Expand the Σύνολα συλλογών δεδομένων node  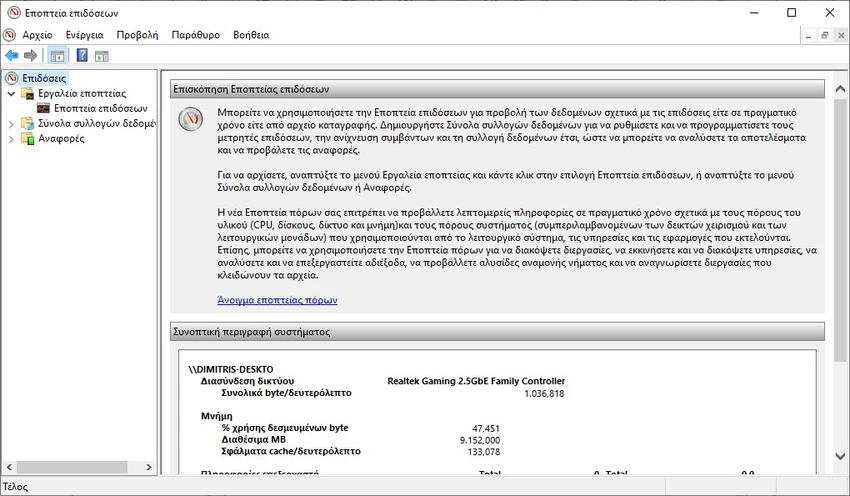(11, 124)
